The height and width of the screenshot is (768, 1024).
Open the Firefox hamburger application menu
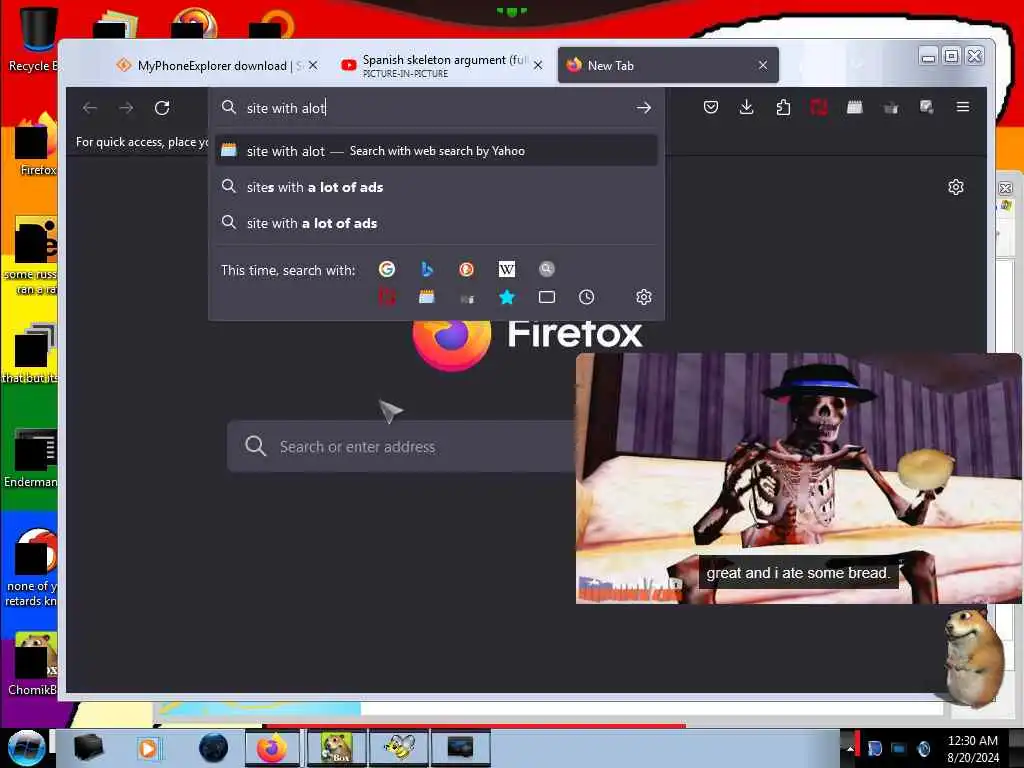[x=963, y=106]
